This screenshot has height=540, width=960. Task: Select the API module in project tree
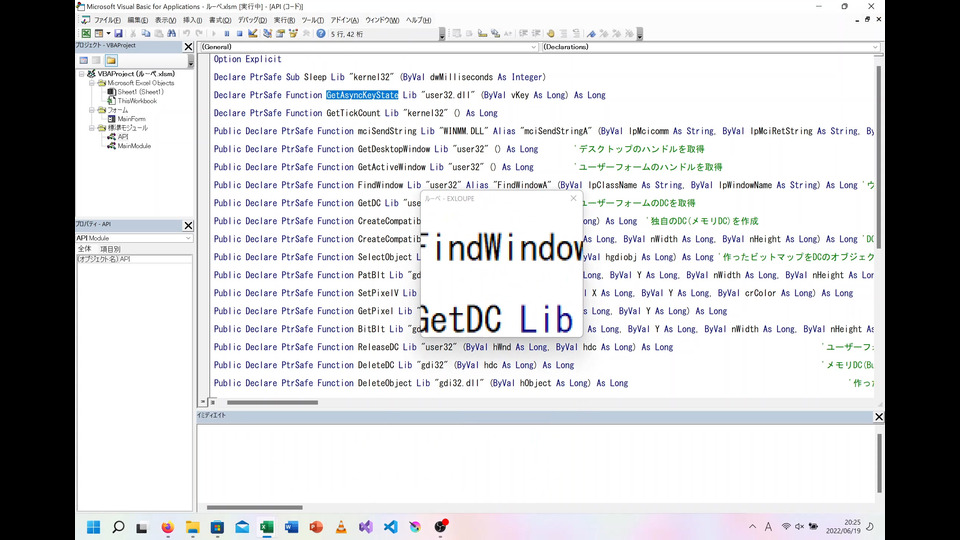[x=123, y=137]
